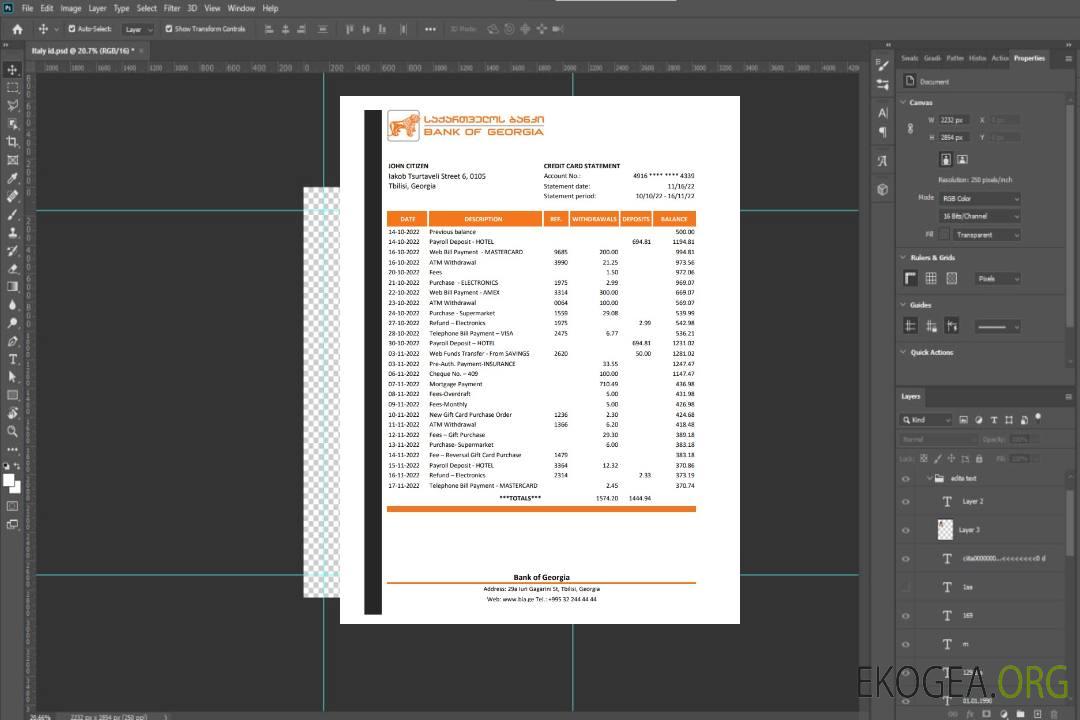Select the Move tool in toolbar
1080x720 pixels.
12,70
